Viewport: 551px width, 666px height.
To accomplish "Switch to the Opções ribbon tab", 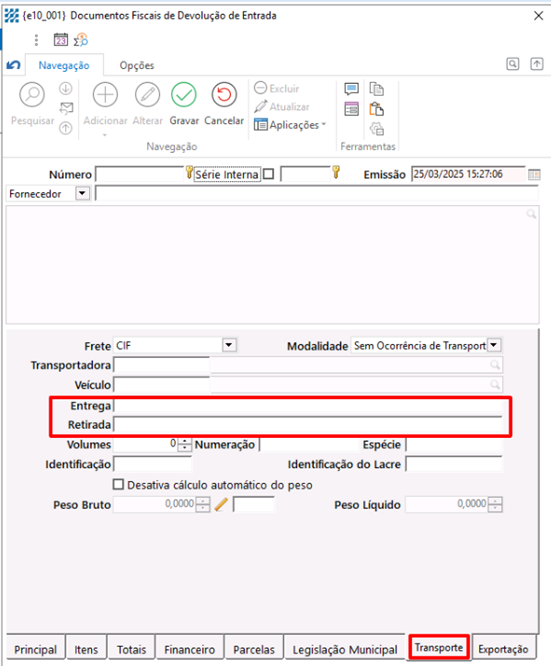I will point(137,65).
